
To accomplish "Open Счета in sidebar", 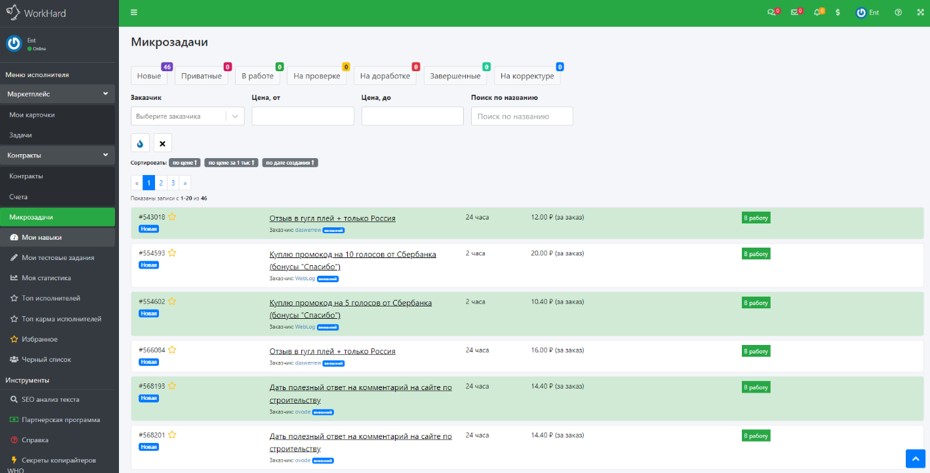I will coord(58,196).
